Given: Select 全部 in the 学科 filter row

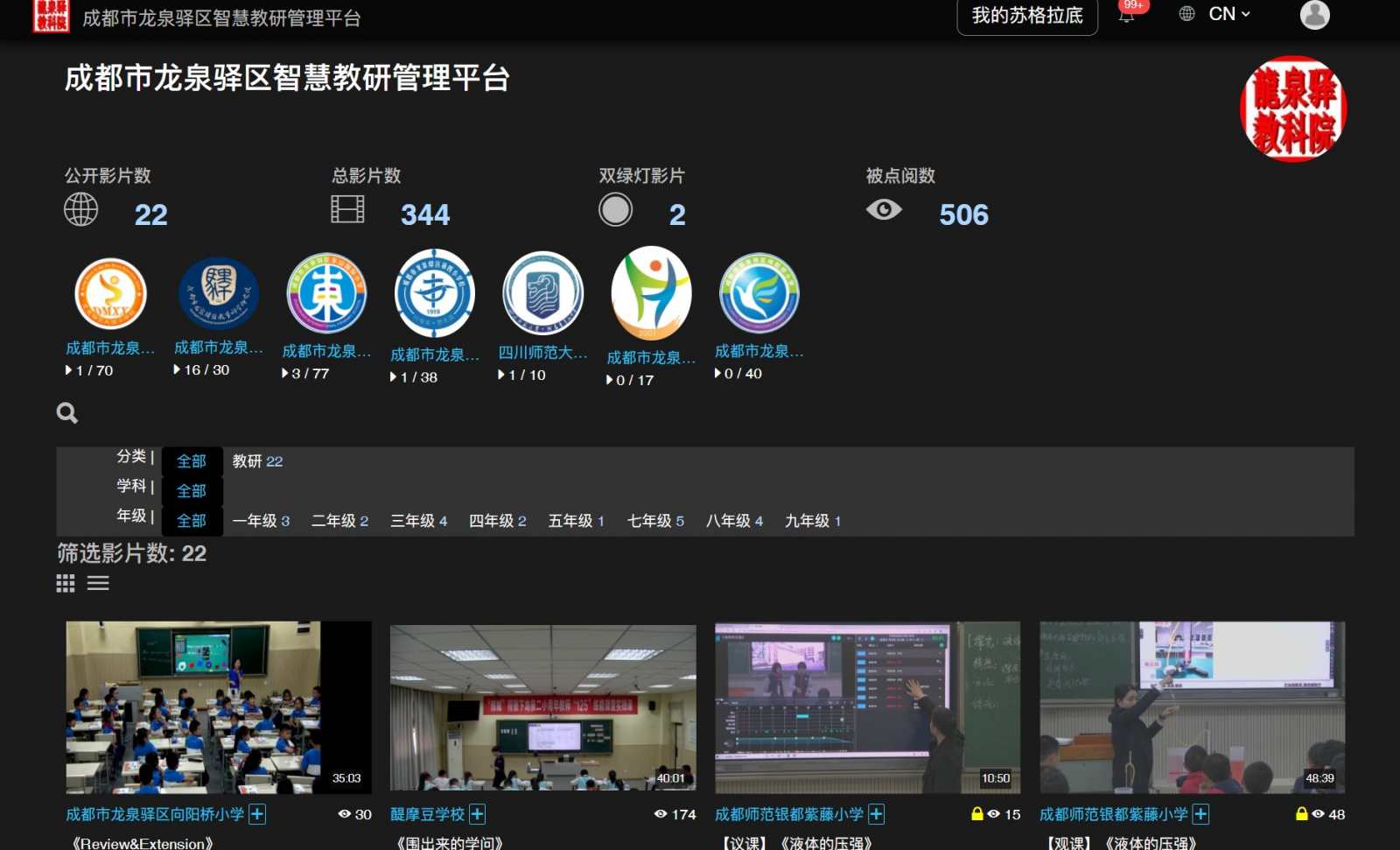Looking at the screenshot, I should pos(192,490).
